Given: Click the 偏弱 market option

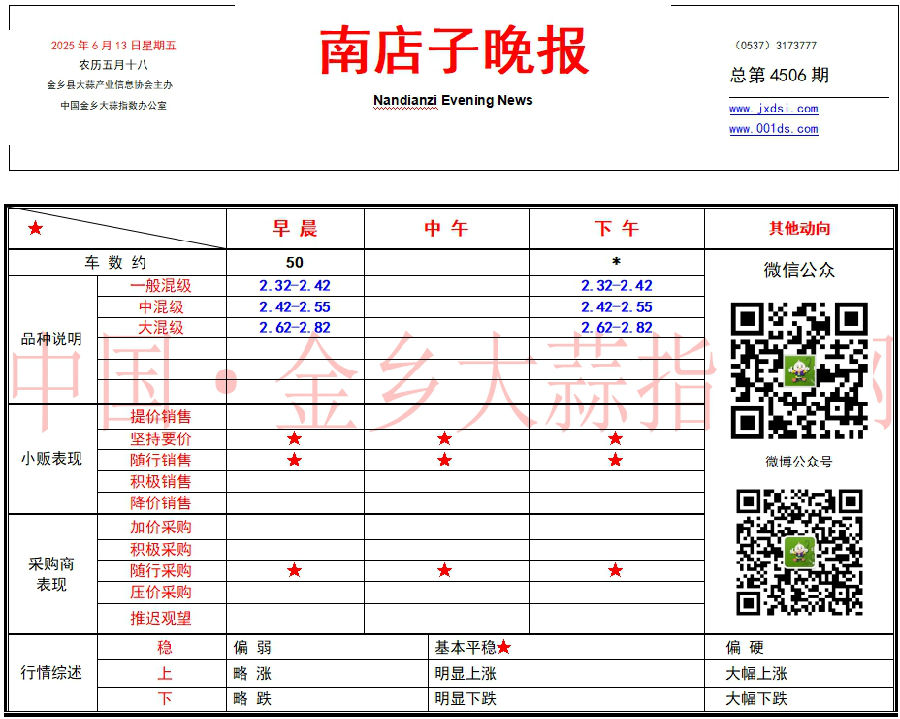Looking at the screenshot, I should click(253, 648).
